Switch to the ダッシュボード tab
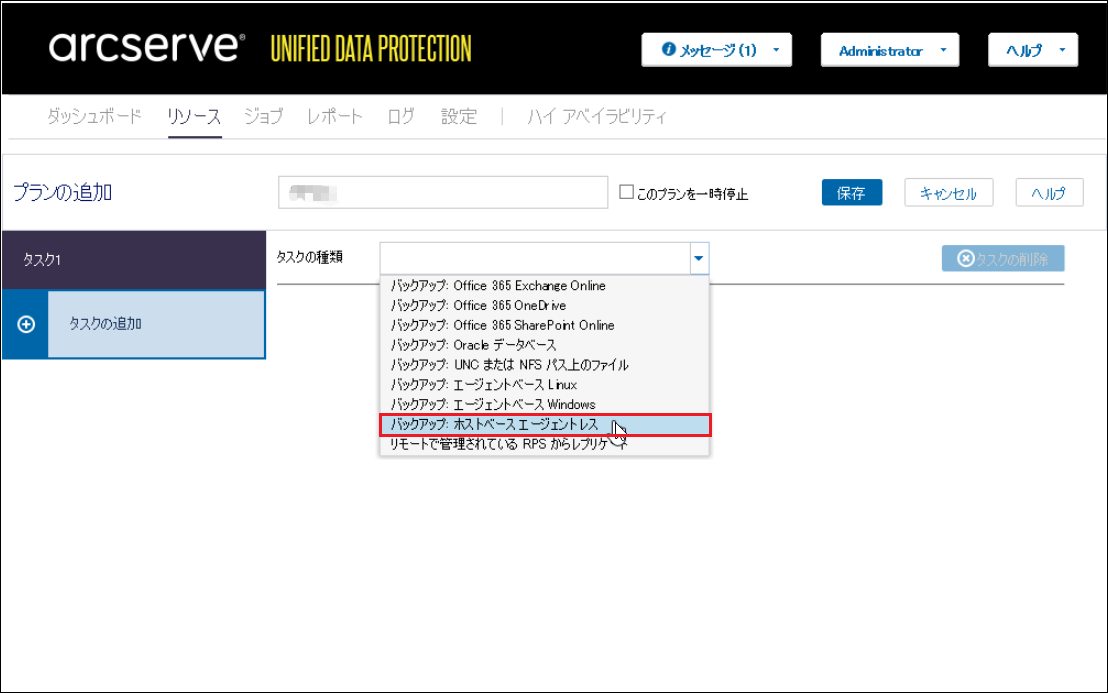Image resolution: width=1108 pixels, height=693 pixels. click(94, 116)
